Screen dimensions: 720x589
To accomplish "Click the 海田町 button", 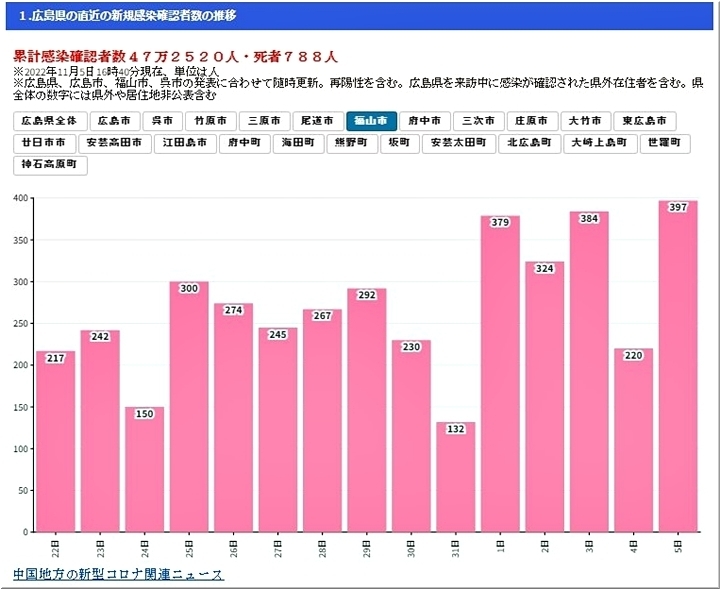I will pyautogui.click(x=297, y=143).
